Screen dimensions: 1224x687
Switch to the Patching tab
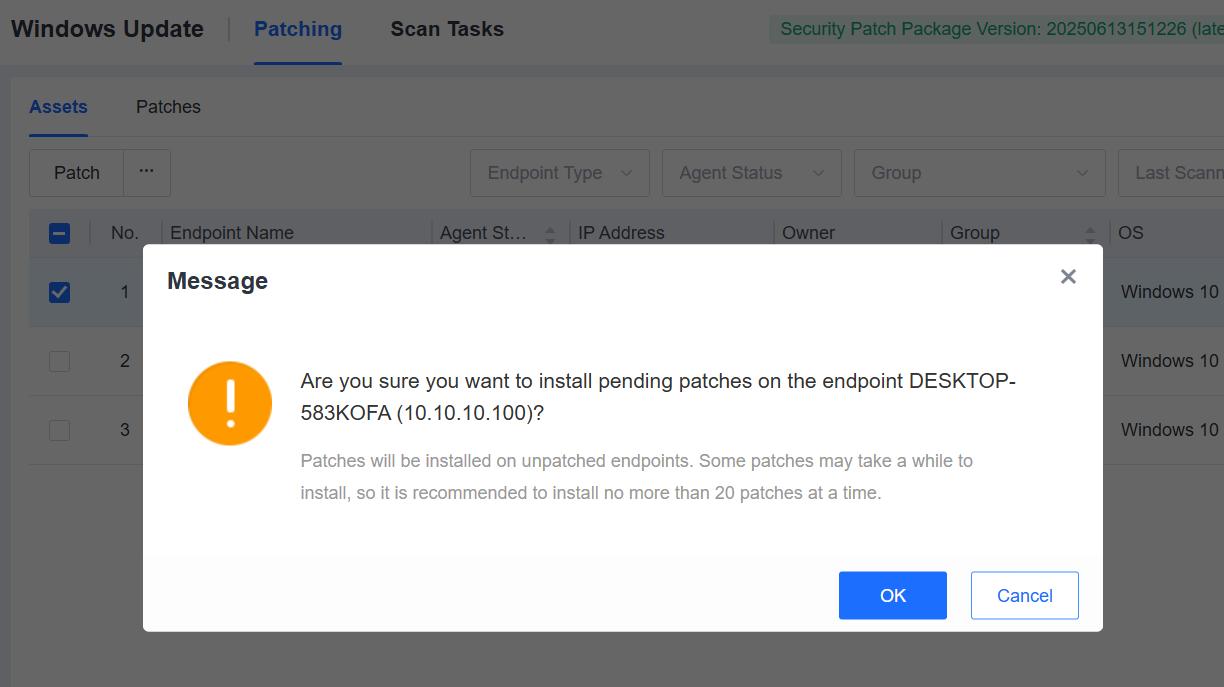pyautogui.click(x=298, y=29)
